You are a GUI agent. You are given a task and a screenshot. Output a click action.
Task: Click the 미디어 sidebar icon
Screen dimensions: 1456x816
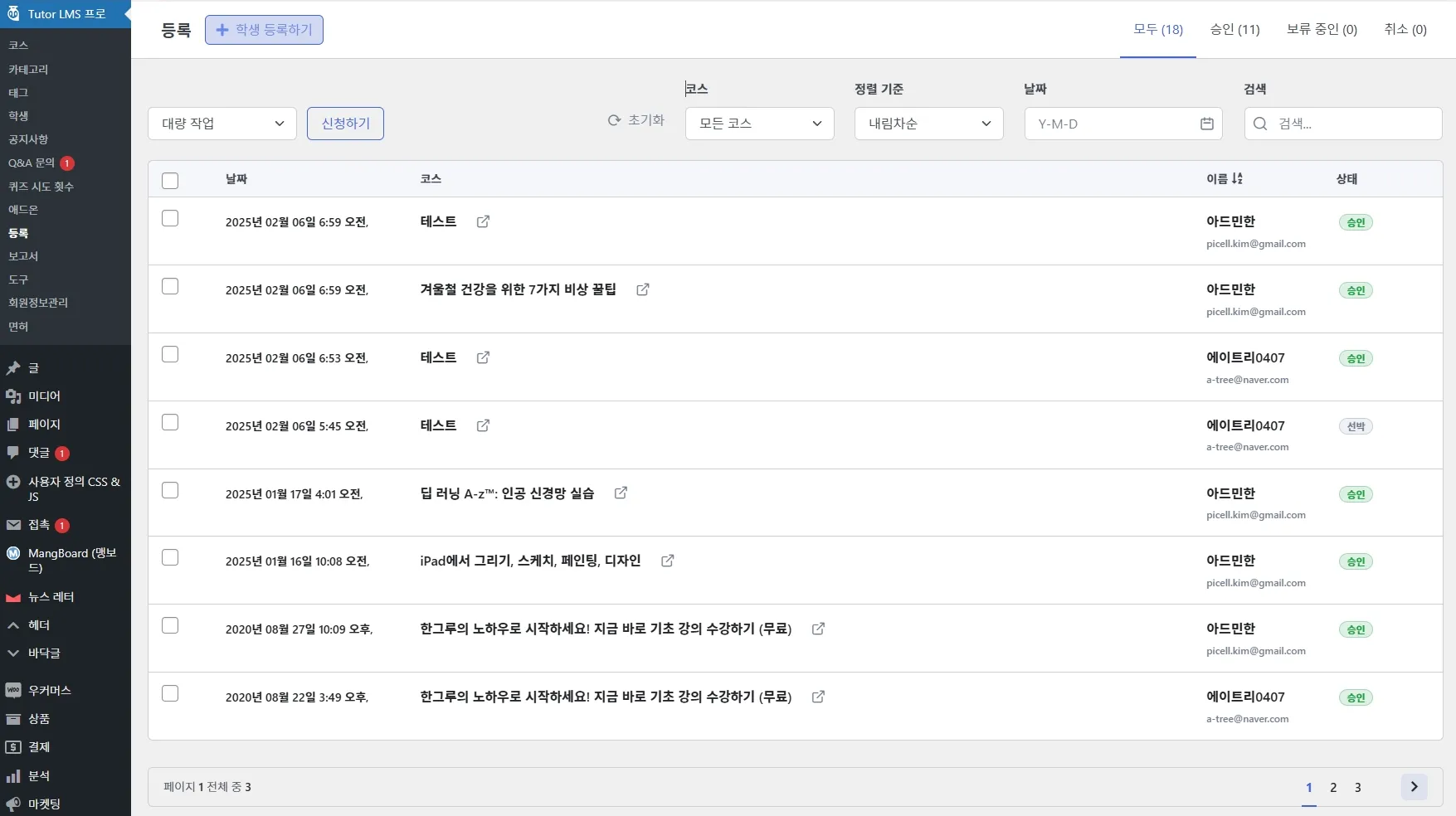click(12, 396)
